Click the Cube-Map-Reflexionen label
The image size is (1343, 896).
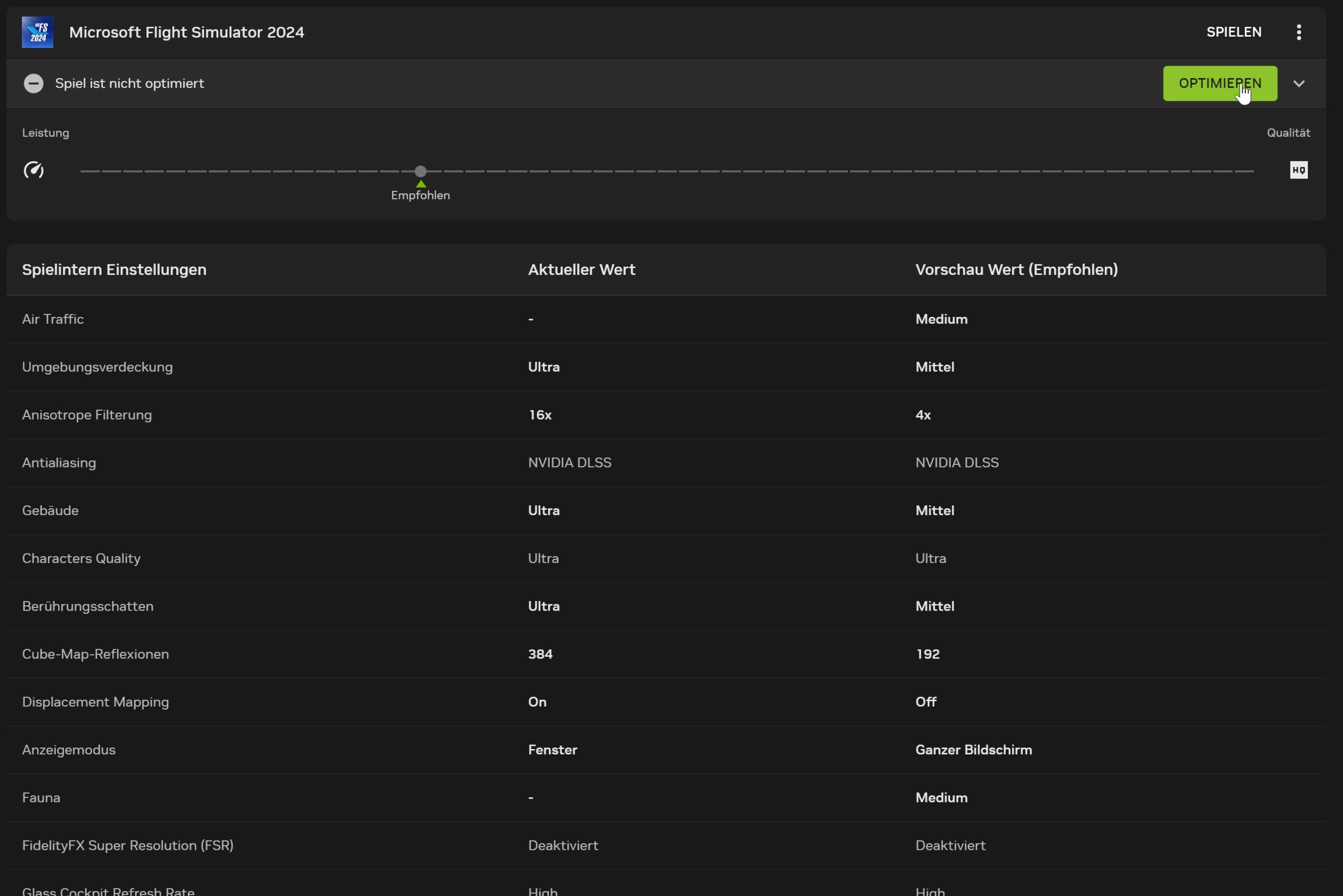point(95,654)
